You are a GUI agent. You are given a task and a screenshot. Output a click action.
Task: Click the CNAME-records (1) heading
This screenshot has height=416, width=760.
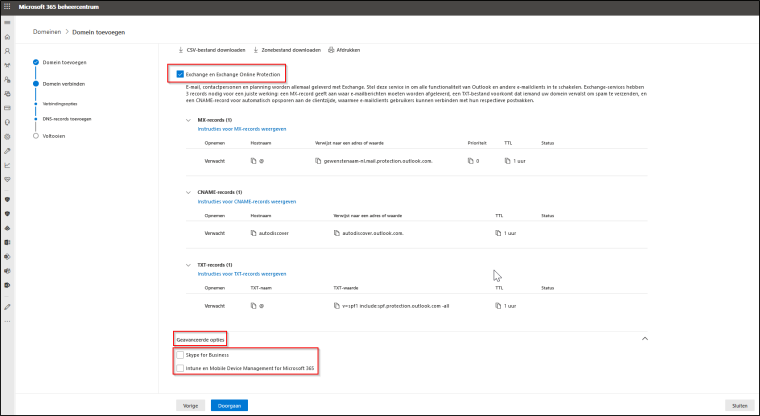(x=220, y=192)
